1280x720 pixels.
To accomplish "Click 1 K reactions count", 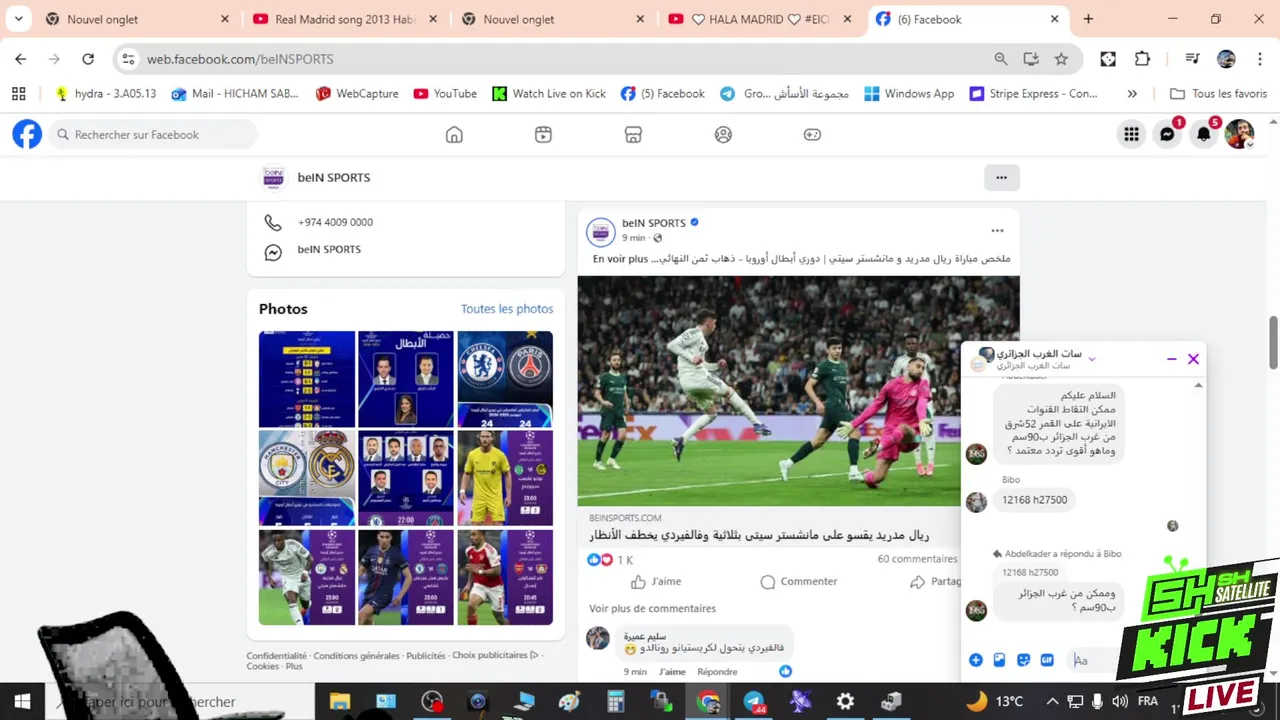I will click(x=625, y=560).
